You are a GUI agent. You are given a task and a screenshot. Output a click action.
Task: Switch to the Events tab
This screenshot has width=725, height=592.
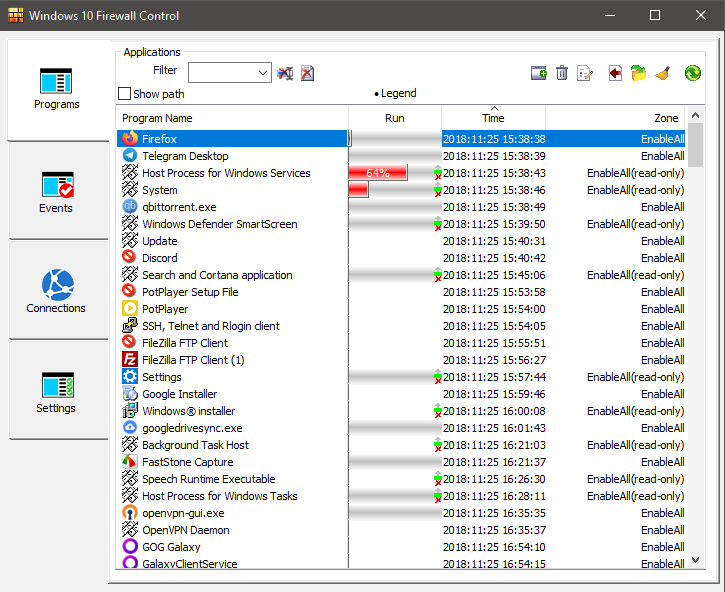pos(56,192)
